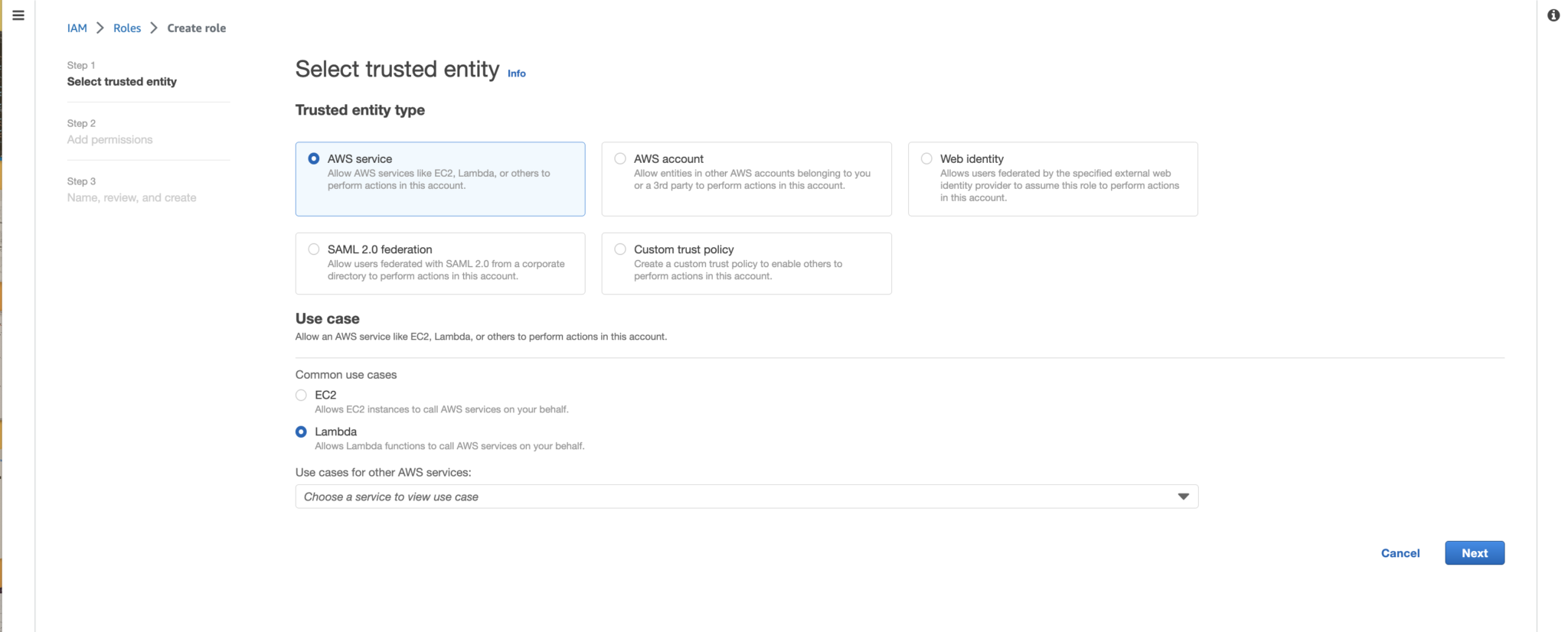Navigate to Roles via the breadcrumb
Screen dimensions: 1568x632
point(127,28)
